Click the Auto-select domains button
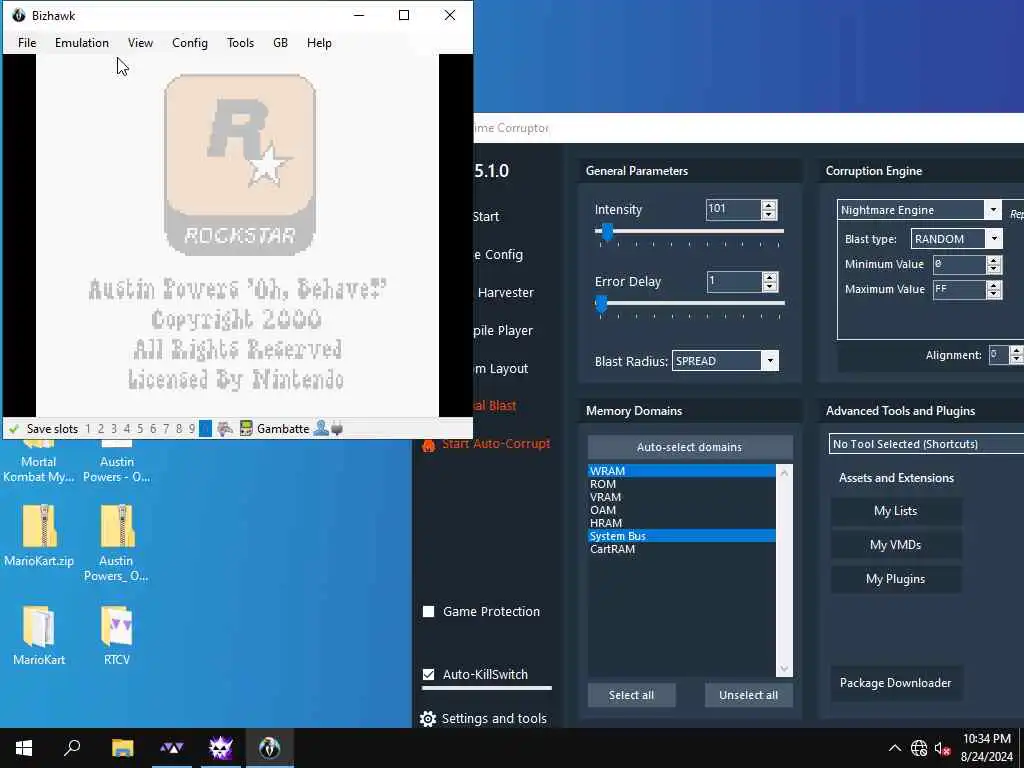 click(x=690, y=447)
